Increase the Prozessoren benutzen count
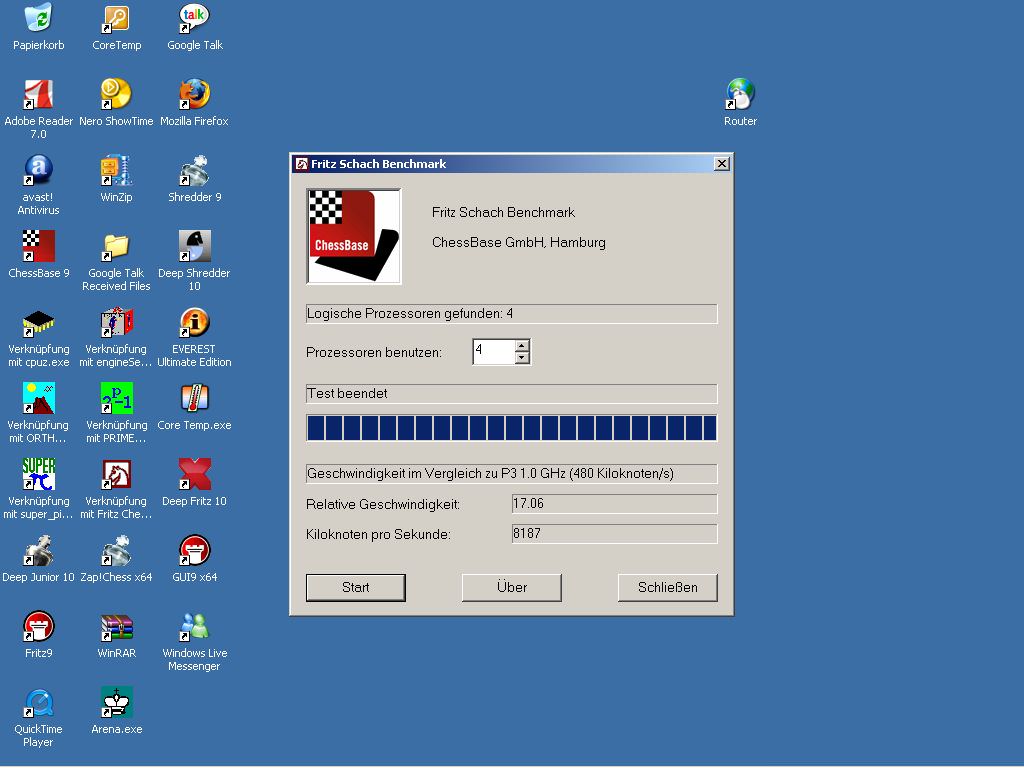Viewport: 1024px width, 768px height. [522, 345]
